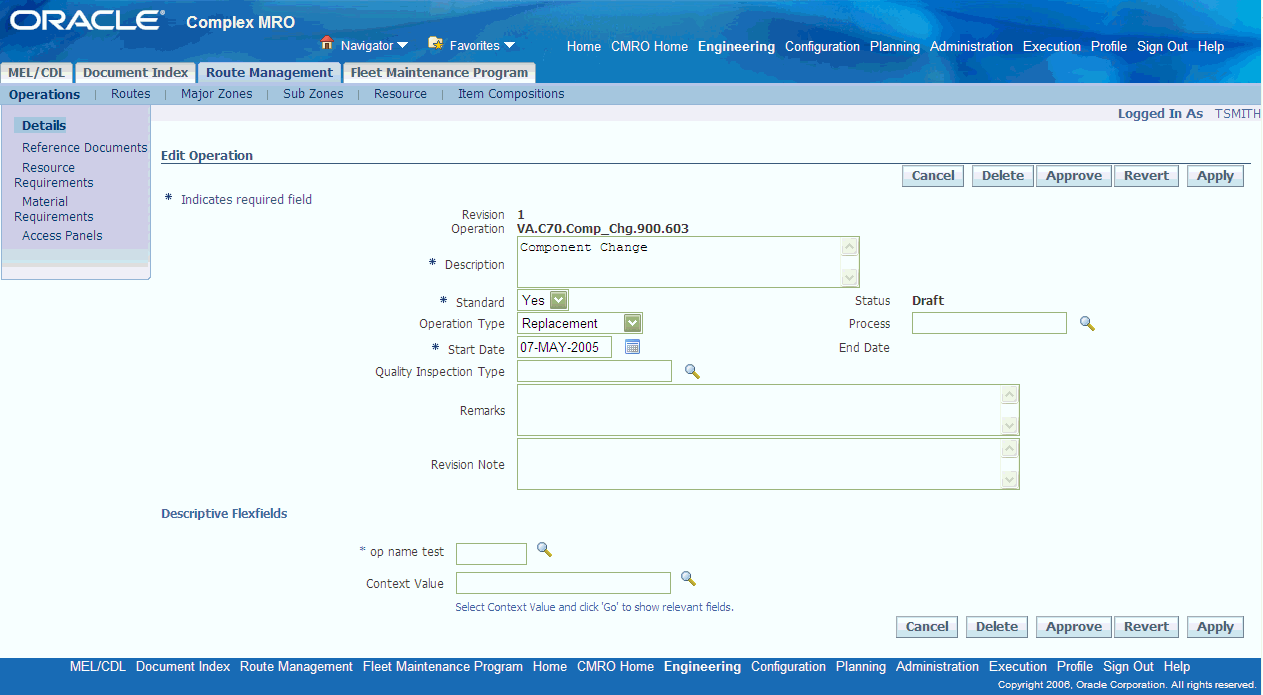Open the Favorites folder icon

[x=435, y=44]
